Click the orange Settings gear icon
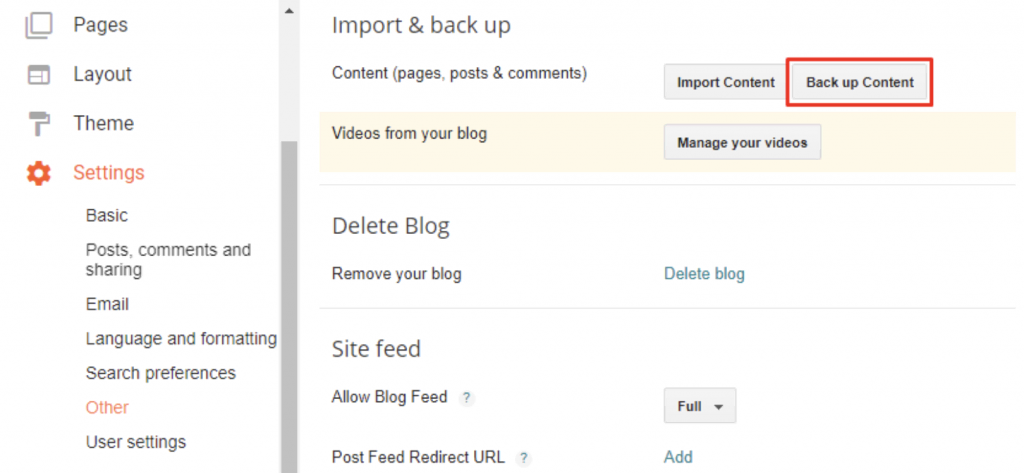This screenshot has height=473, width=1024. [x=38, y=173]
